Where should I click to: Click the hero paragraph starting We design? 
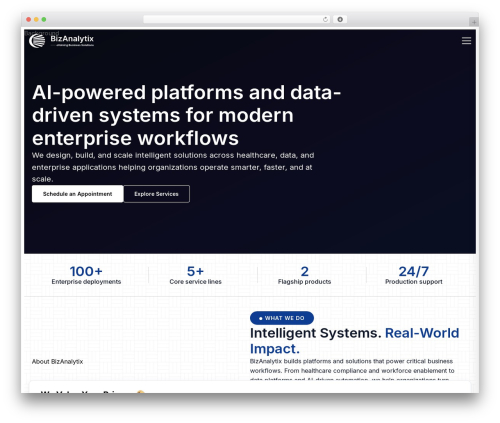[x=173, y=167]
